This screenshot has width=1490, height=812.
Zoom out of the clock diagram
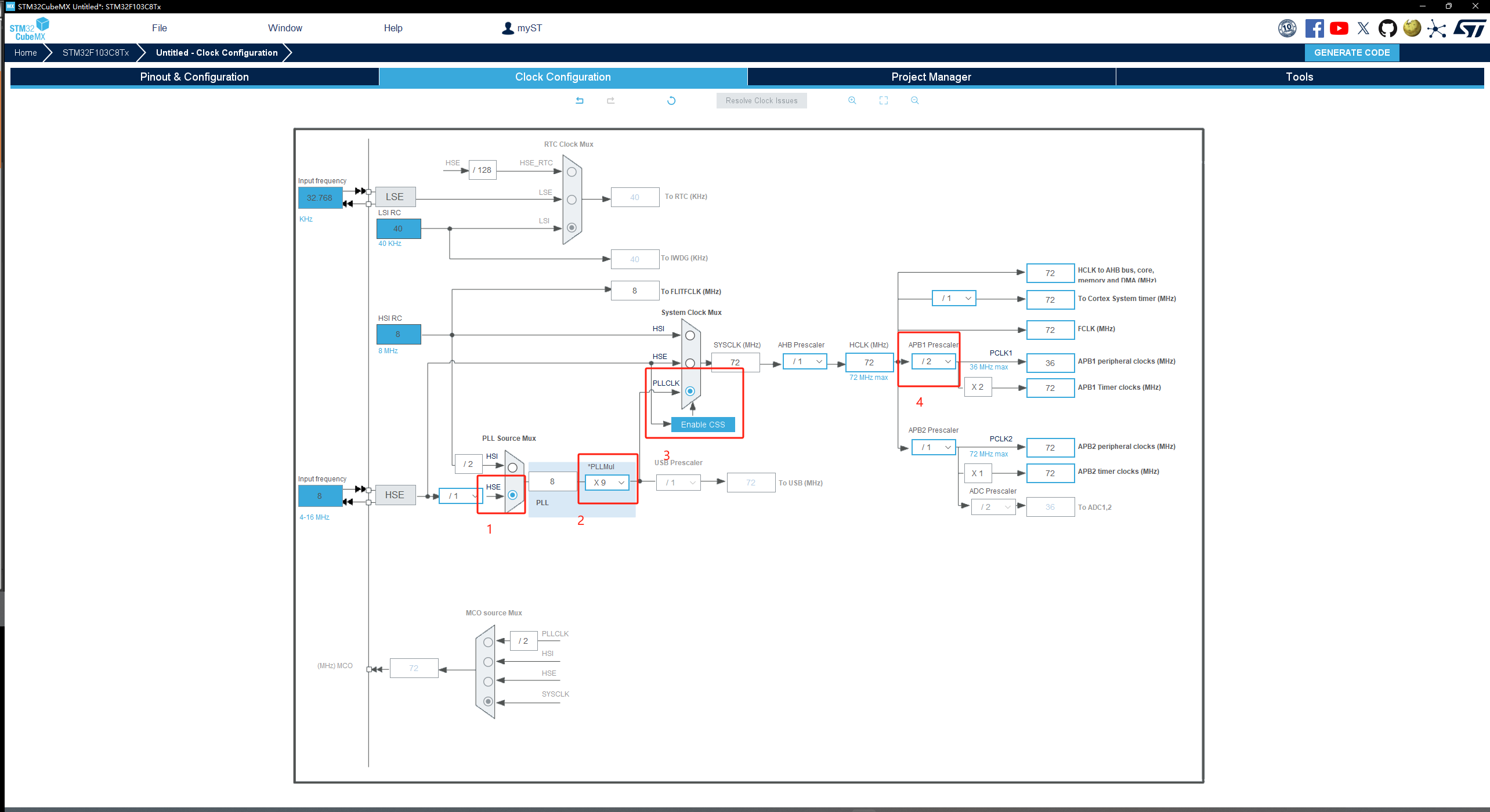pos(914,100)
